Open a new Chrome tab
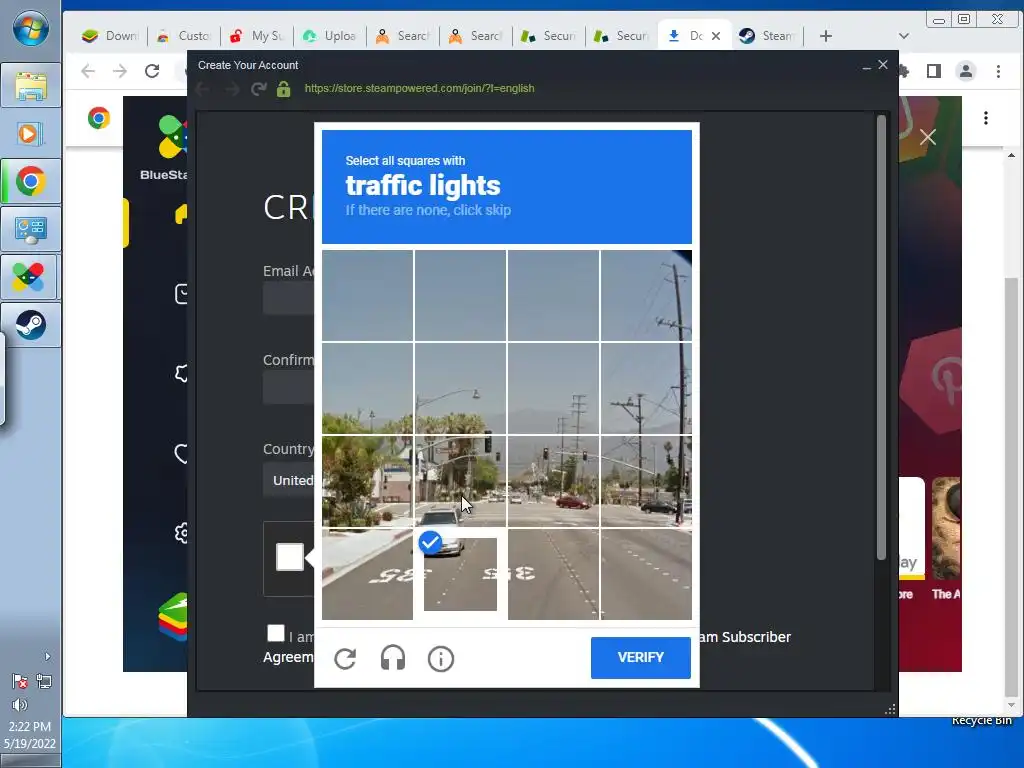1024x768 pixels. 825,36
